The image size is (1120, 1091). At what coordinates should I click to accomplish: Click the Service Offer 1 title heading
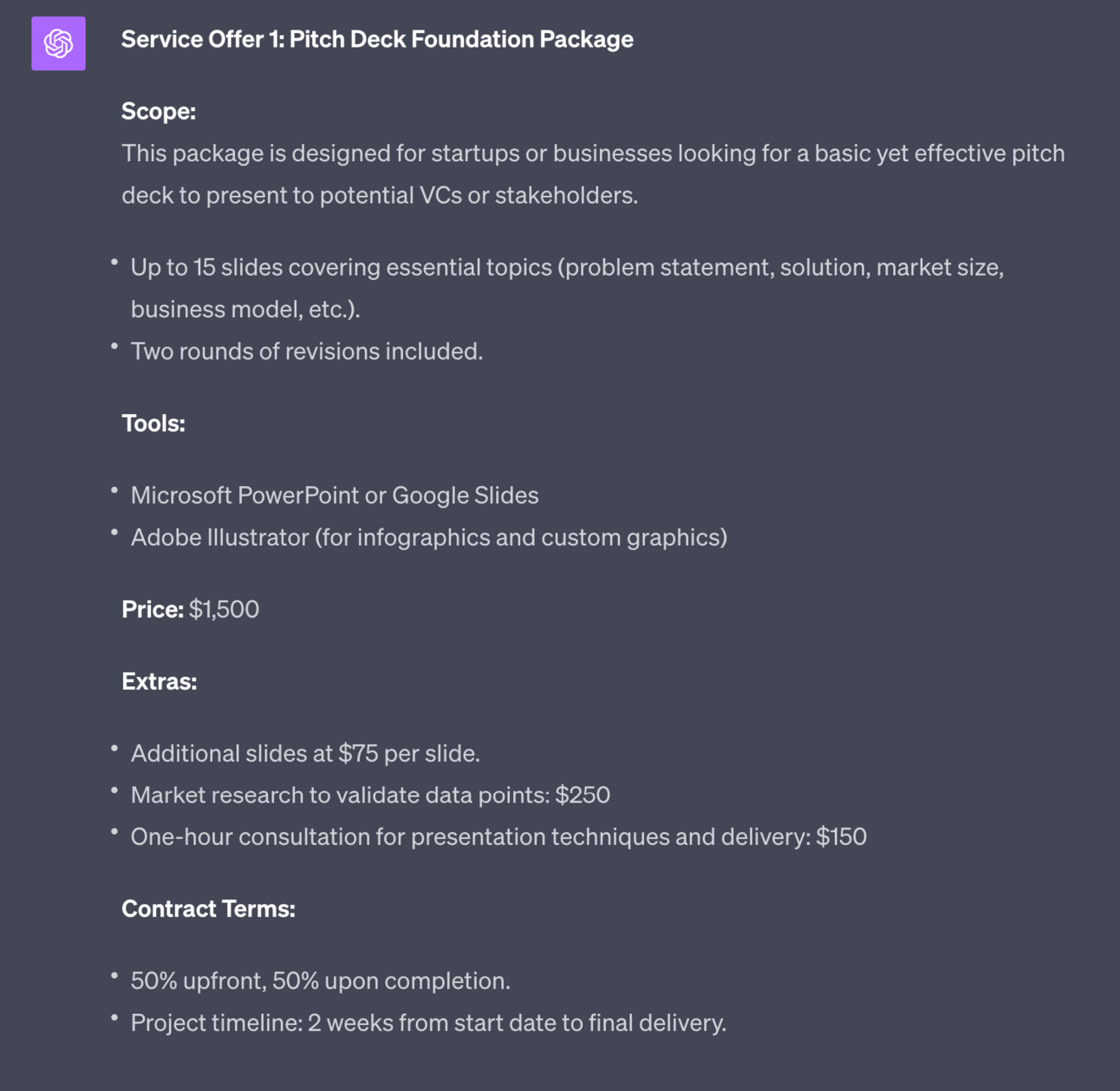[377, 39]
